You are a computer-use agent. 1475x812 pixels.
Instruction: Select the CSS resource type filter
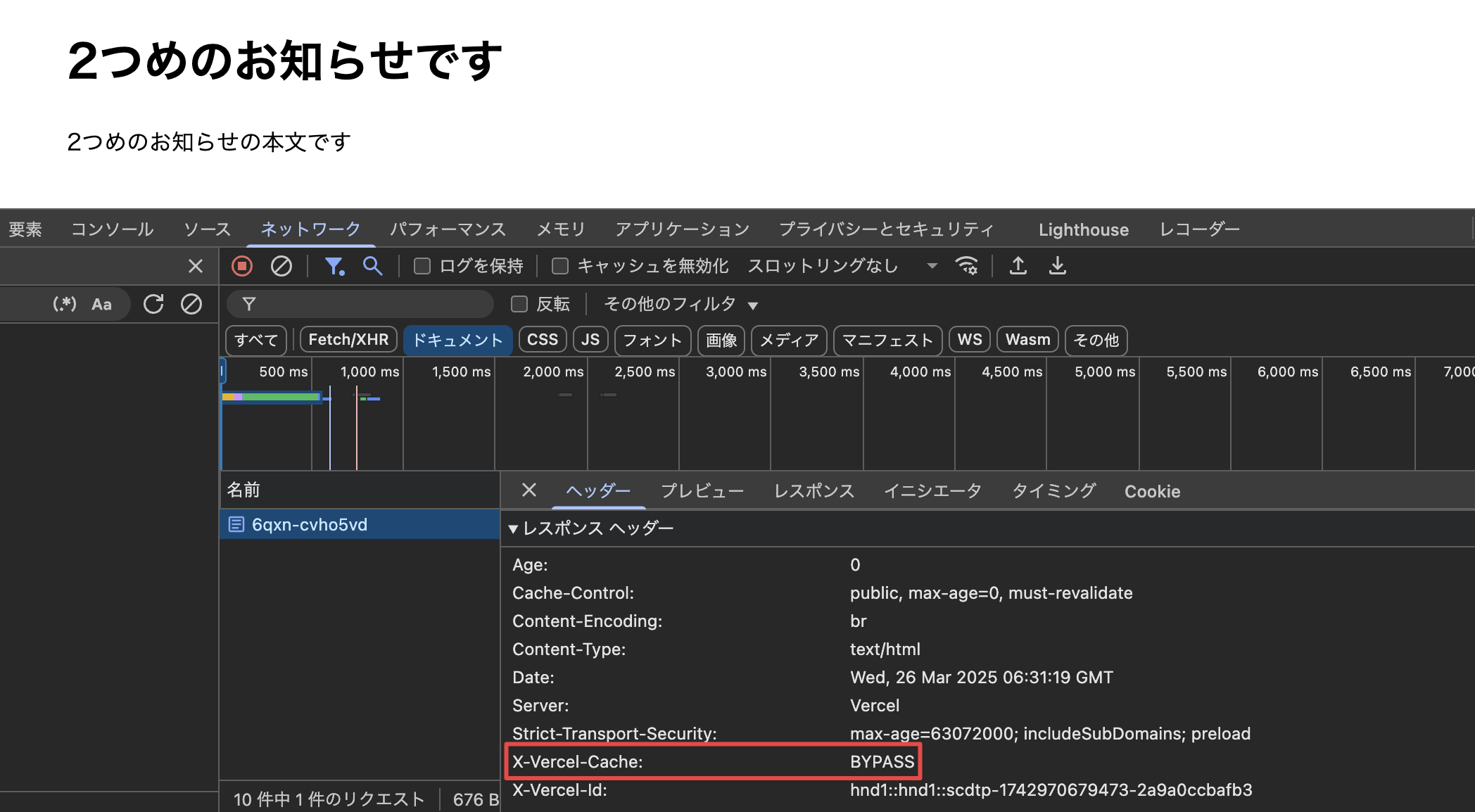coord(542,340)
